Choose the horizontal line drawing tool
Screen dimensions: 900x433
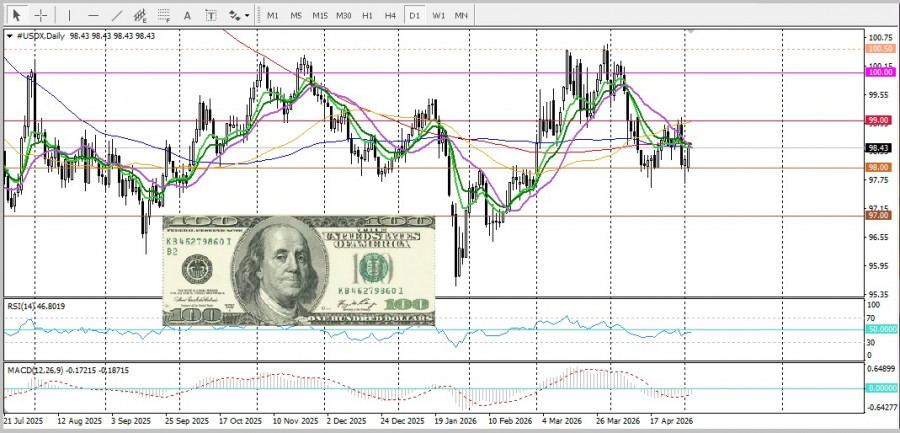(94, 16)
